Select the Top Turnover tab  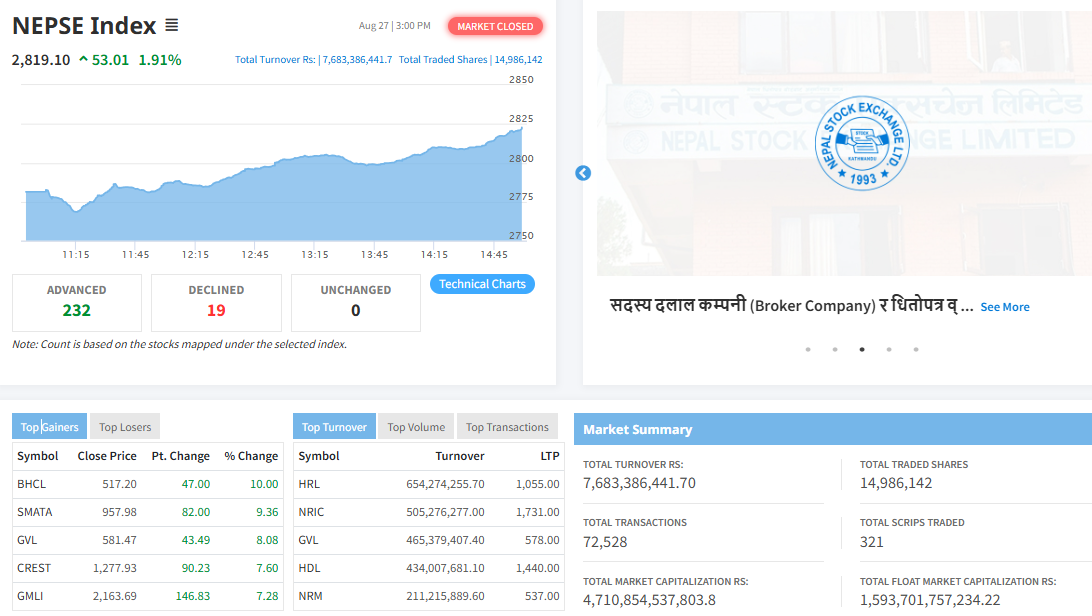(x=334, y=427)
